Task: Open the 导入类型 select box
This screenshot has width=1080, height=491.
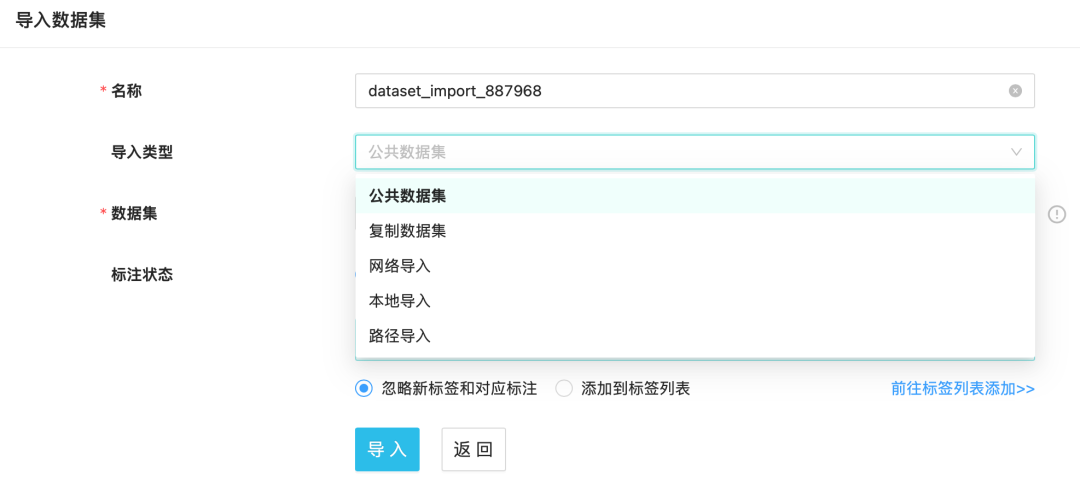Action: tap(680, 152)
